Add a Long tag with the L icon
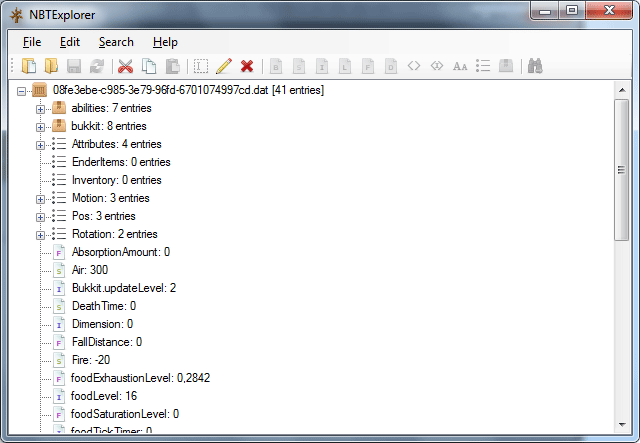Viewport: 640px width, 443px height. tap(345, 66)
